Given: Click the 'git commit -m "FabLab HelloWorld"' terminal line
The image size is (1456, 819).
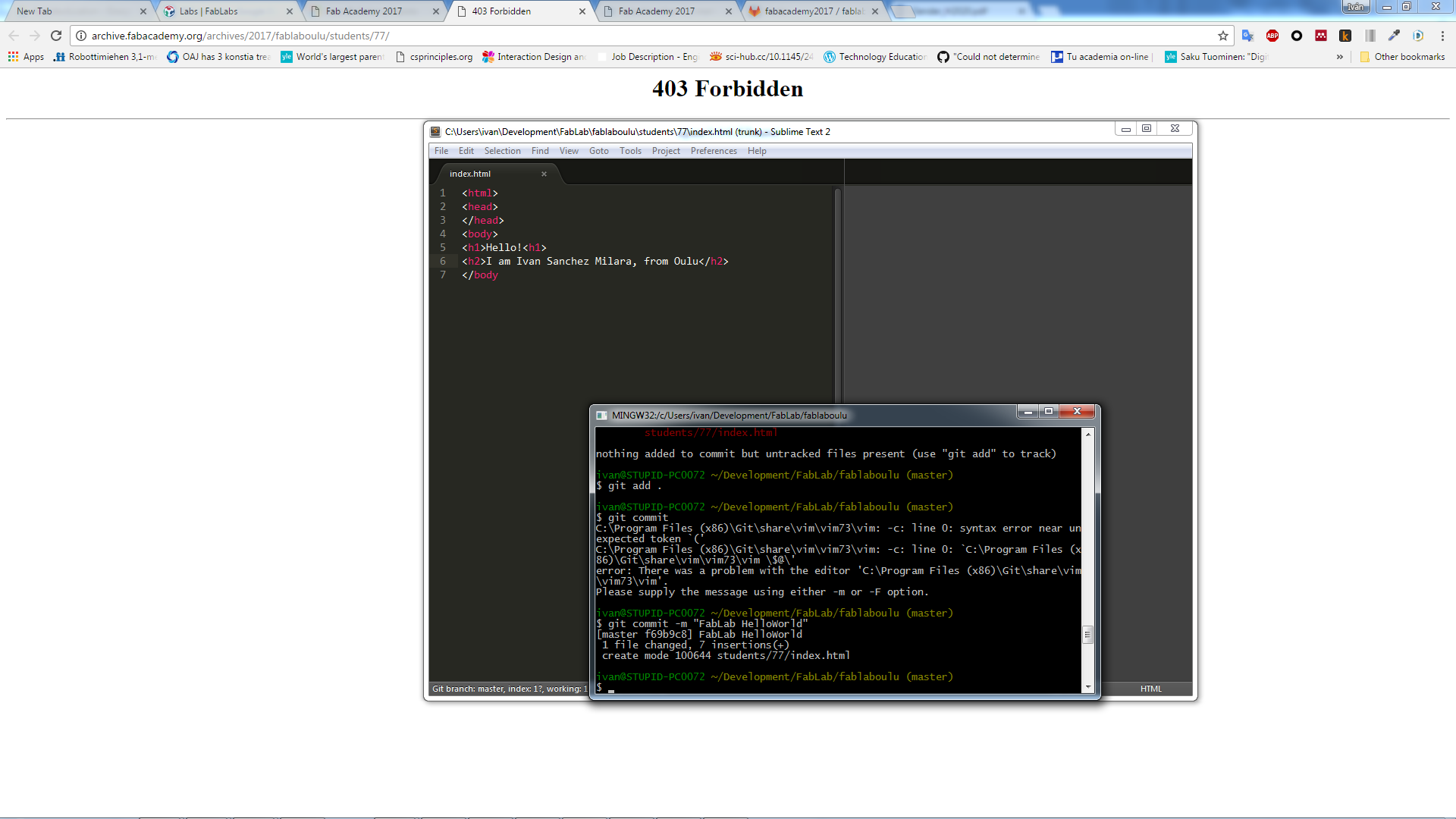Looking at the screenshot, I should 702,623.
